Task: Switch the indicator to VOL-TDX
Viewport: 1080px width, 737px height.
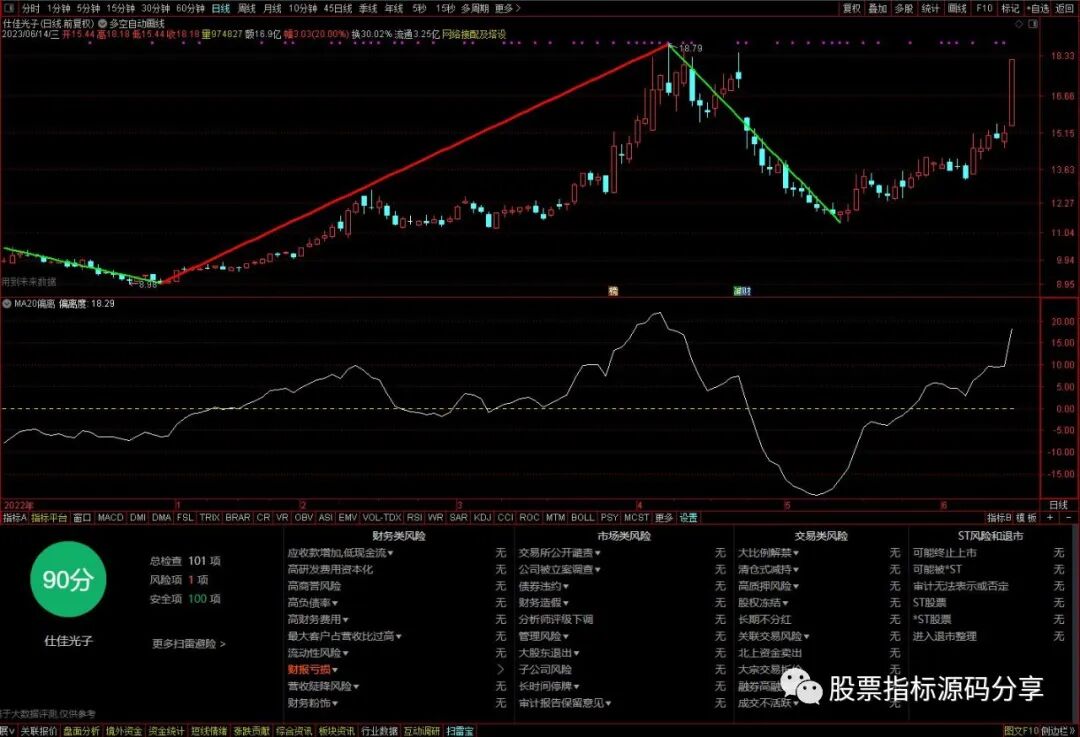Action: pyautogui.click(x=382, y=517)
